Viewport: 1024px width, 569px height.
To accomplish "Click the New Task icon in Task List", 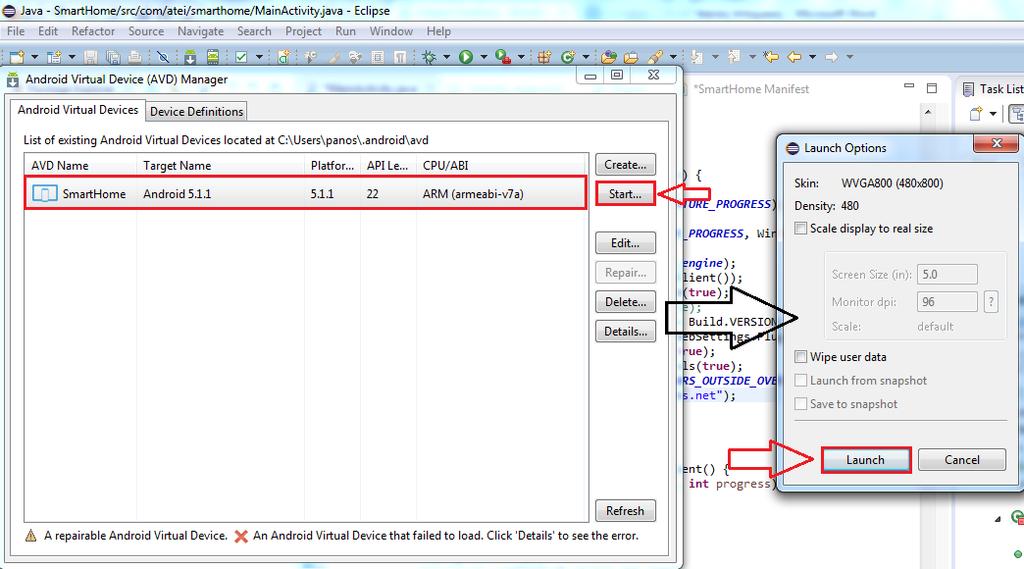I will coord(976,114).
